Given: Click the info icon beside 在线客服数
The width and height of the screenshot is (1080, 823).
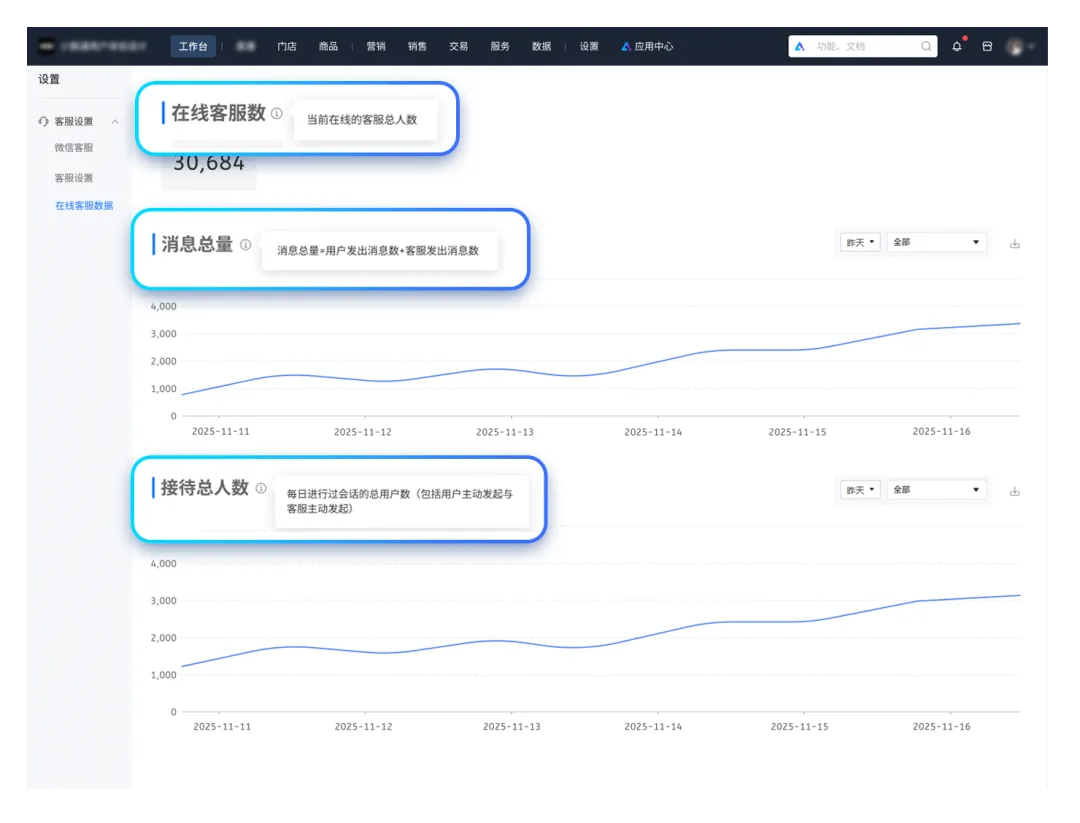Looking at the screenshot, I should pos(277,114).
